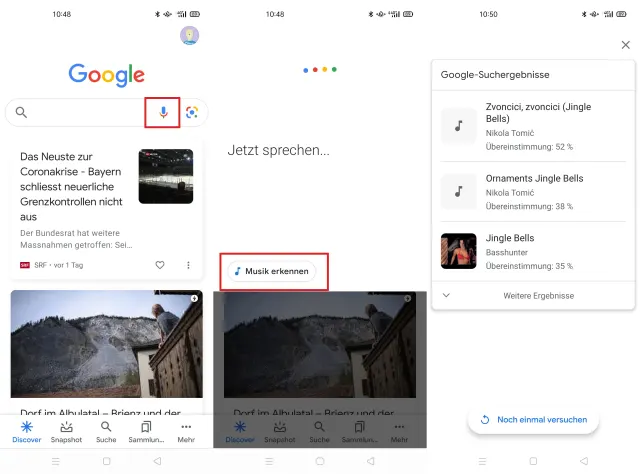The height and width of the screenshot is (474, 640).
Task: Tap SRF source label on news card
Action: click(40, 265)
